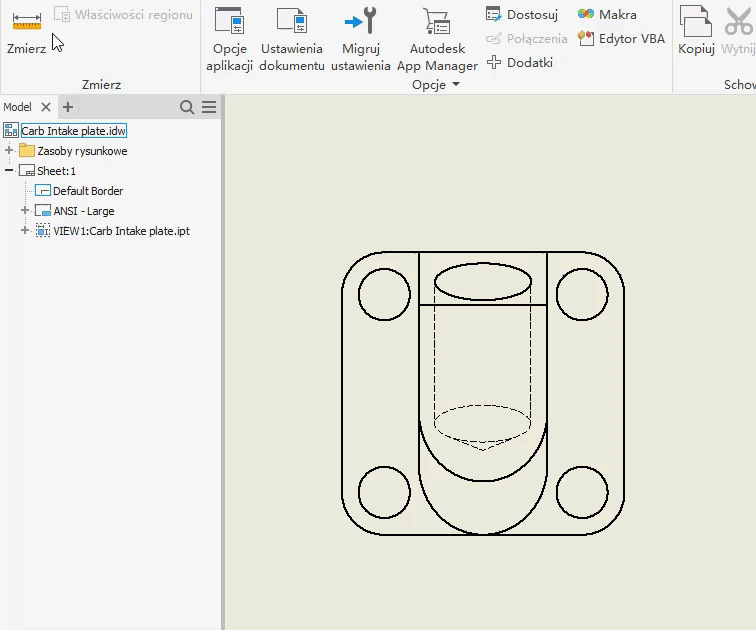The width and height of the screenshot is (756, 630).
Task: Expand ANSI - Large node
Action: [x=26, y=211]
